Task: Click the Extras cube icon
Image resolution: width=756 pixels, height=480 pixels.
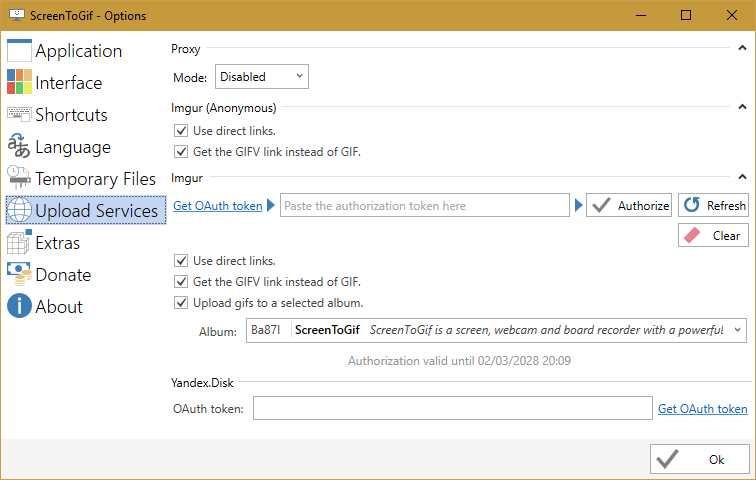Action: point(19,241)
